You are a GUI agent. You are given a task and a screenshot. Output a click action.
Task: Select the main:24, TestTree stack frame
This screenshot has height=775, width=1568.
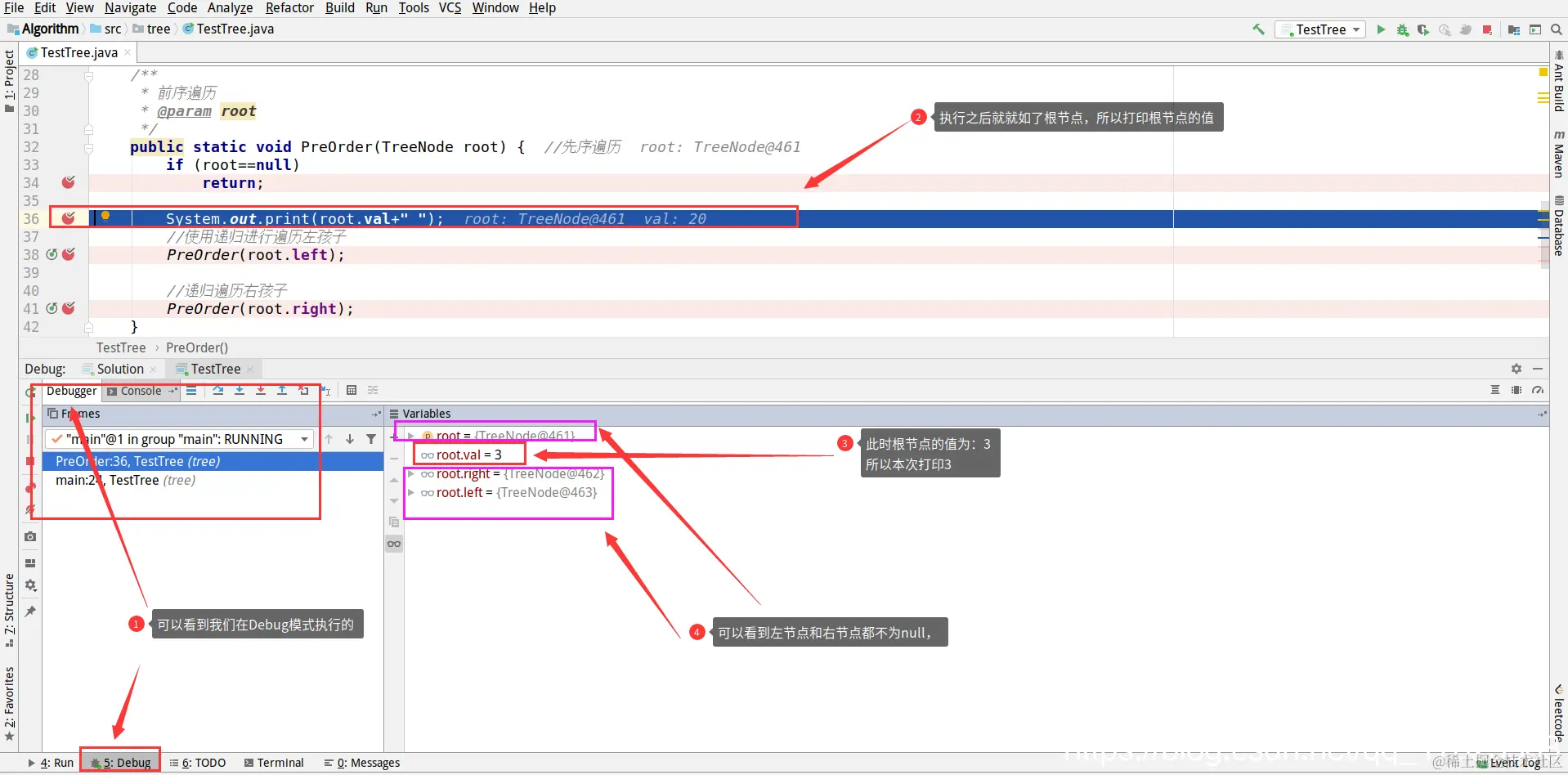[x=213, y=480]
